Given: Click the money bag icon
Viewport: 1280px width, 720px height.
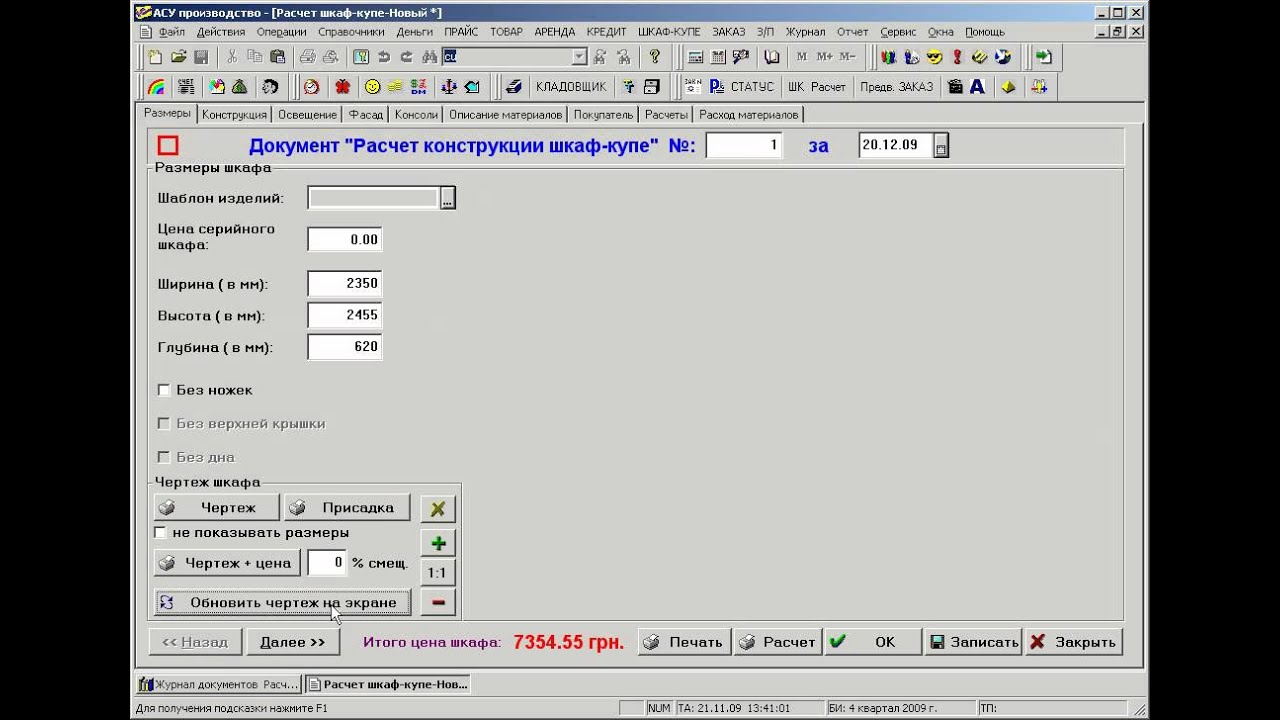Looking at the screenshot, I should [240, 87].
